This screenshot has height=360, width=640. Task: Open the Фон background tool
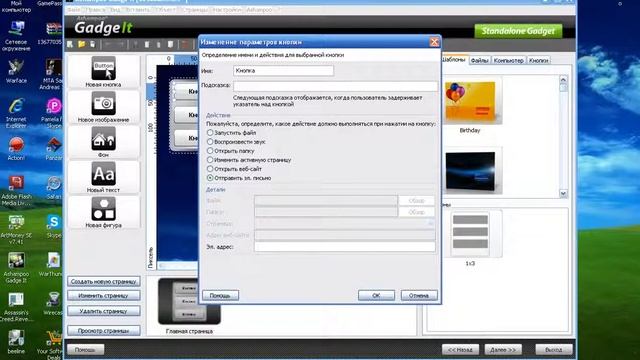tap(103, 142)
